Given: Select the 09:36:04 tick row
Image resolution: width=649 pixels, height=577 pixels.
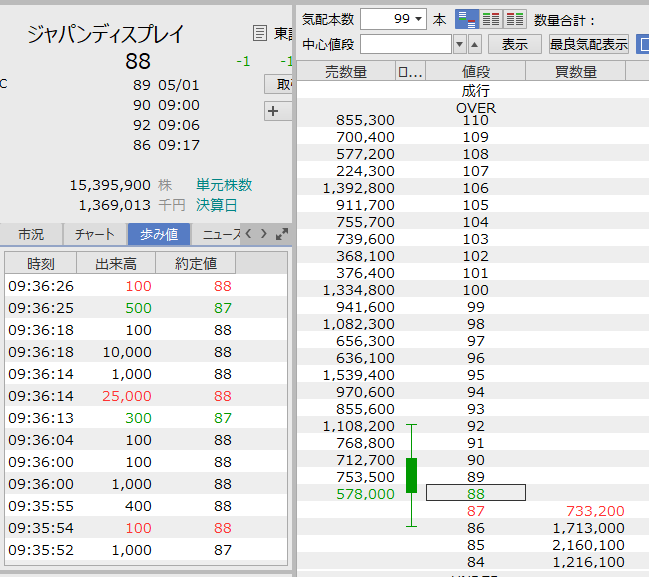Looking at the screenshot, I should [x=146, y=440].
